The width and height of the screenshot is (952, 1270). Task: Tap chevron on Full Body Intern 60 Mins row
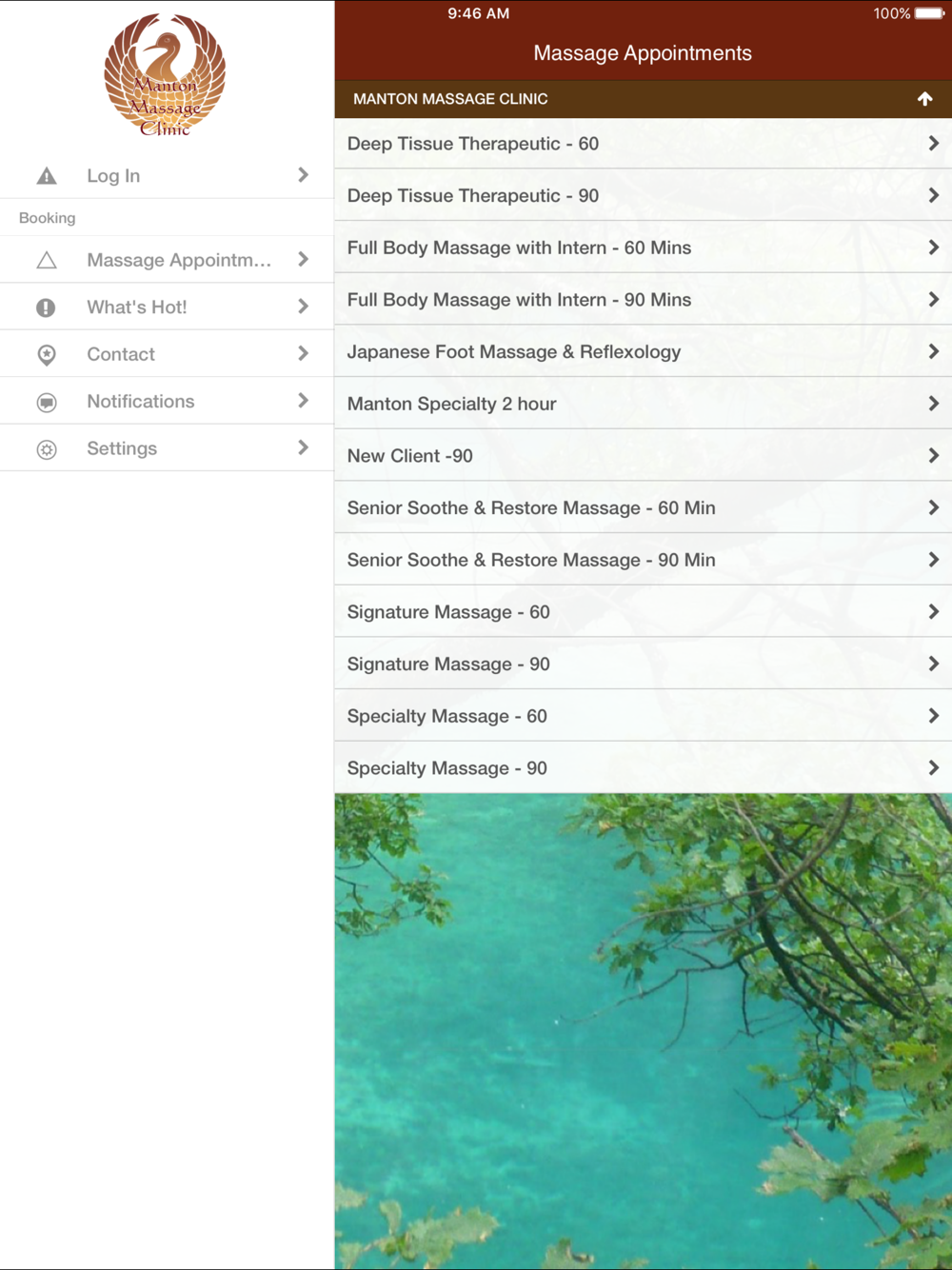point(933,248)
